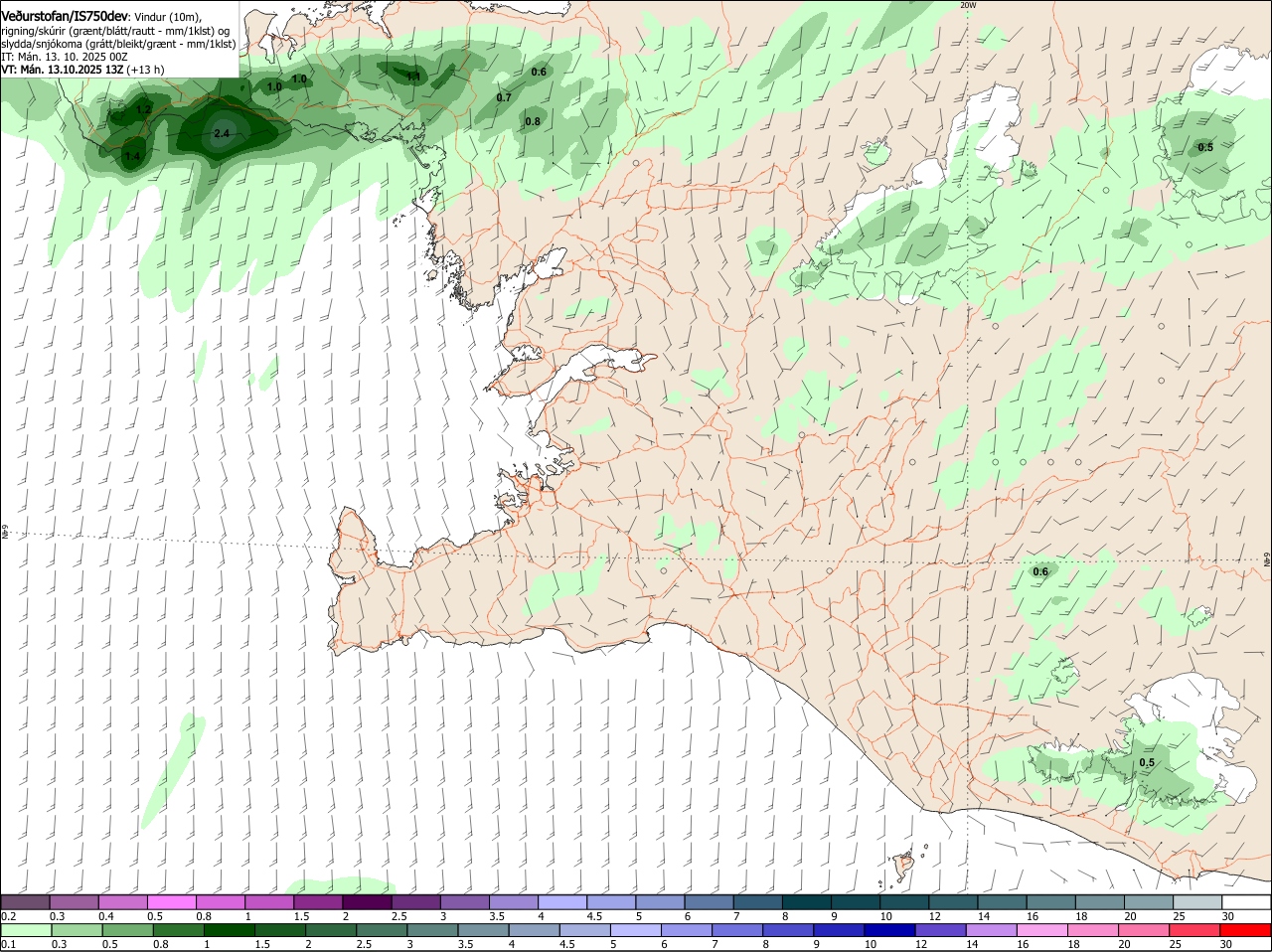
Task: Click the 0.2 label under the snow scale
Action: (x=9, y=916)
